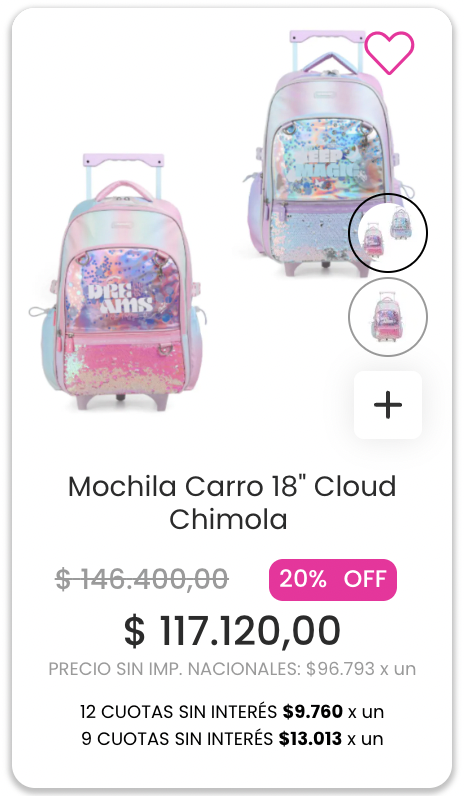The image size is (464, 796).
Task: Click the crossed-out $ 146.400,00 price
Action: [142, 579]
